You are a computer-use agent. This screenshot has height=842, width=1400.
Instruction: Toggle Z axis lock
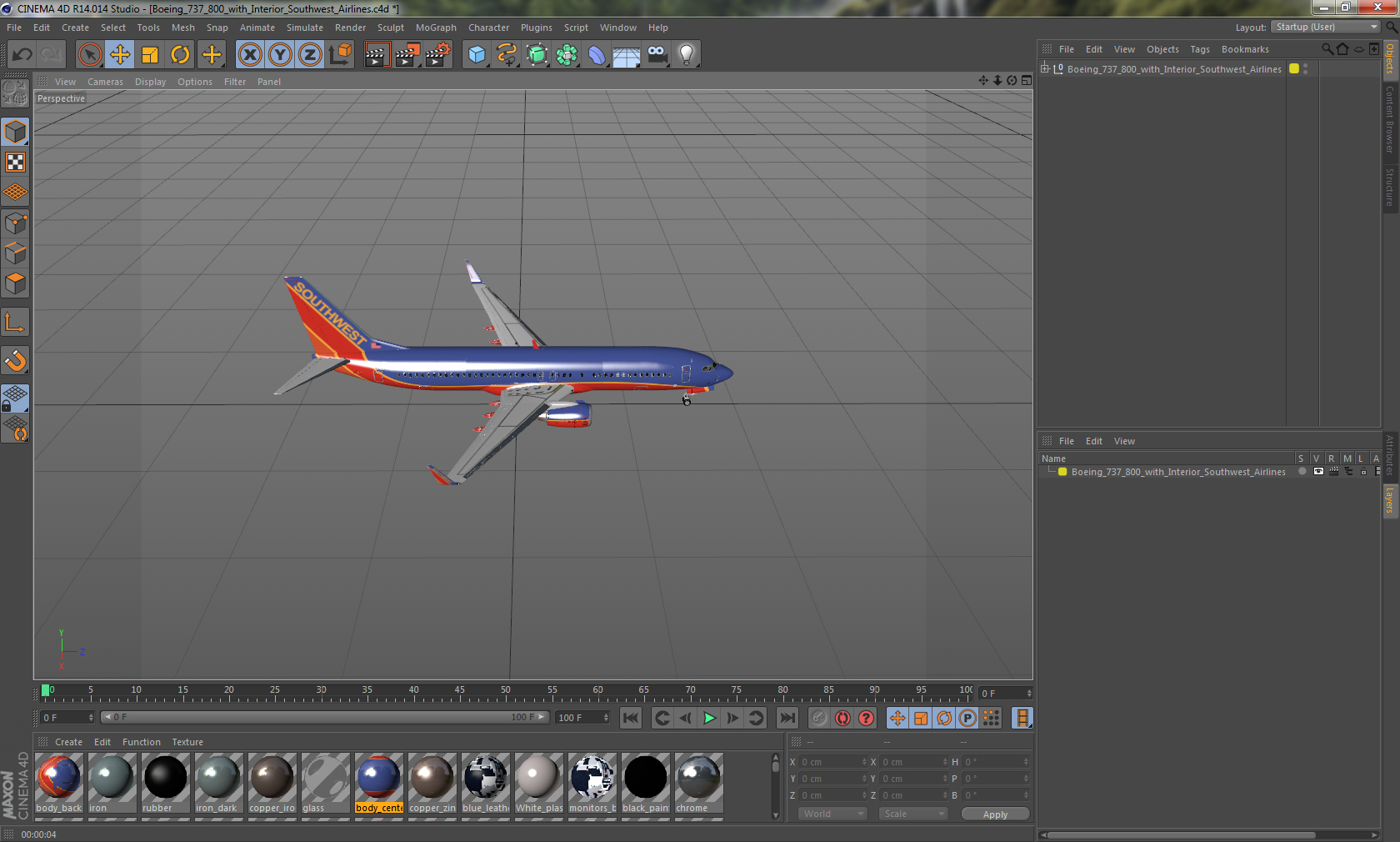click(310, 55)
